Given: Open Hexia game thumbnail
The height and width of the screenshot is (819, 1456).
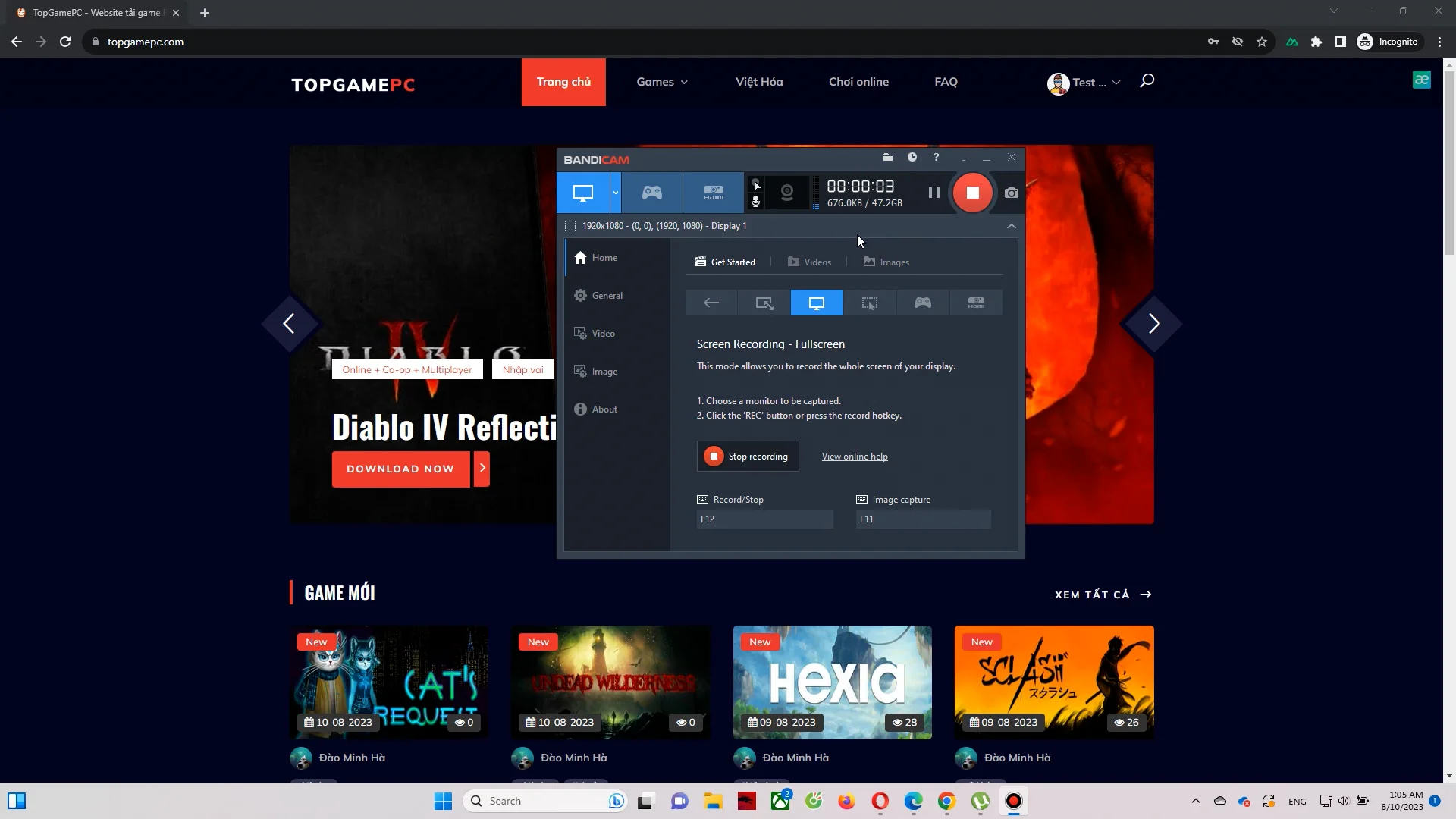Looking at the screenshot, I should point(832,682).
